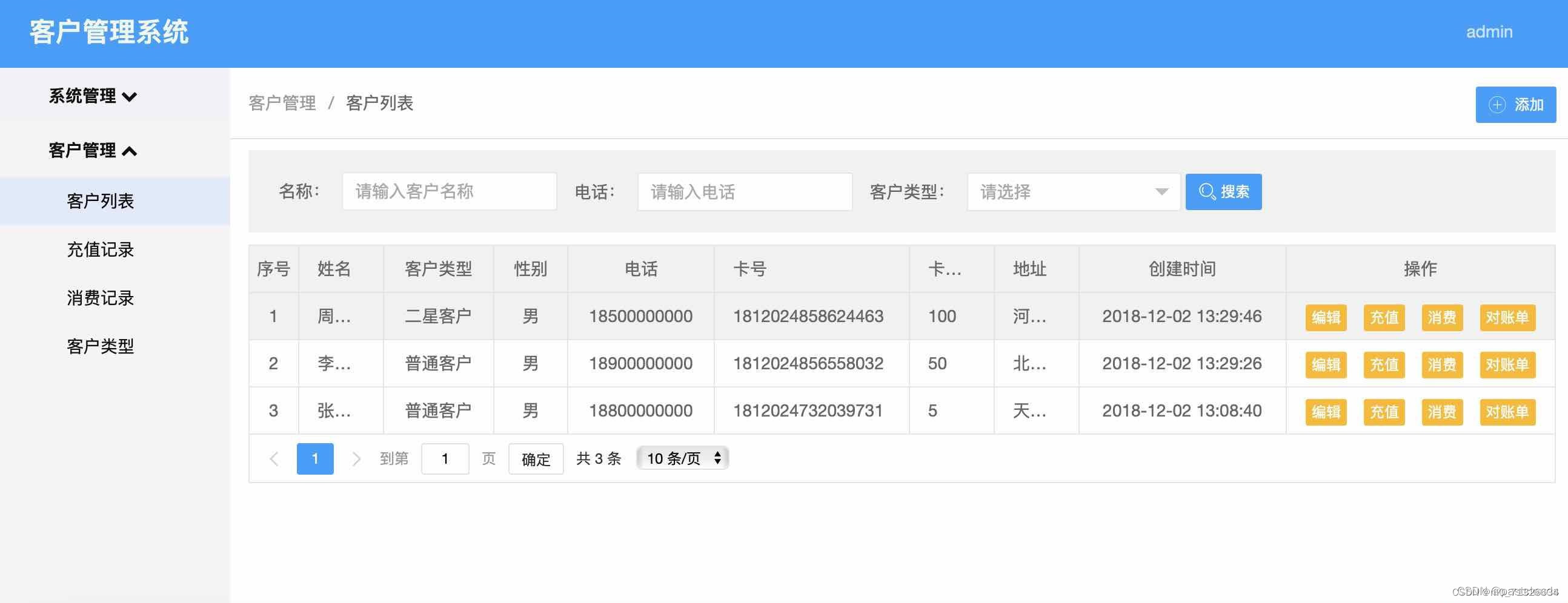The height and width of the screenshot is (603, 1568).
Task: Select page 1 in the pagination bar
Action: pos(314,458)
